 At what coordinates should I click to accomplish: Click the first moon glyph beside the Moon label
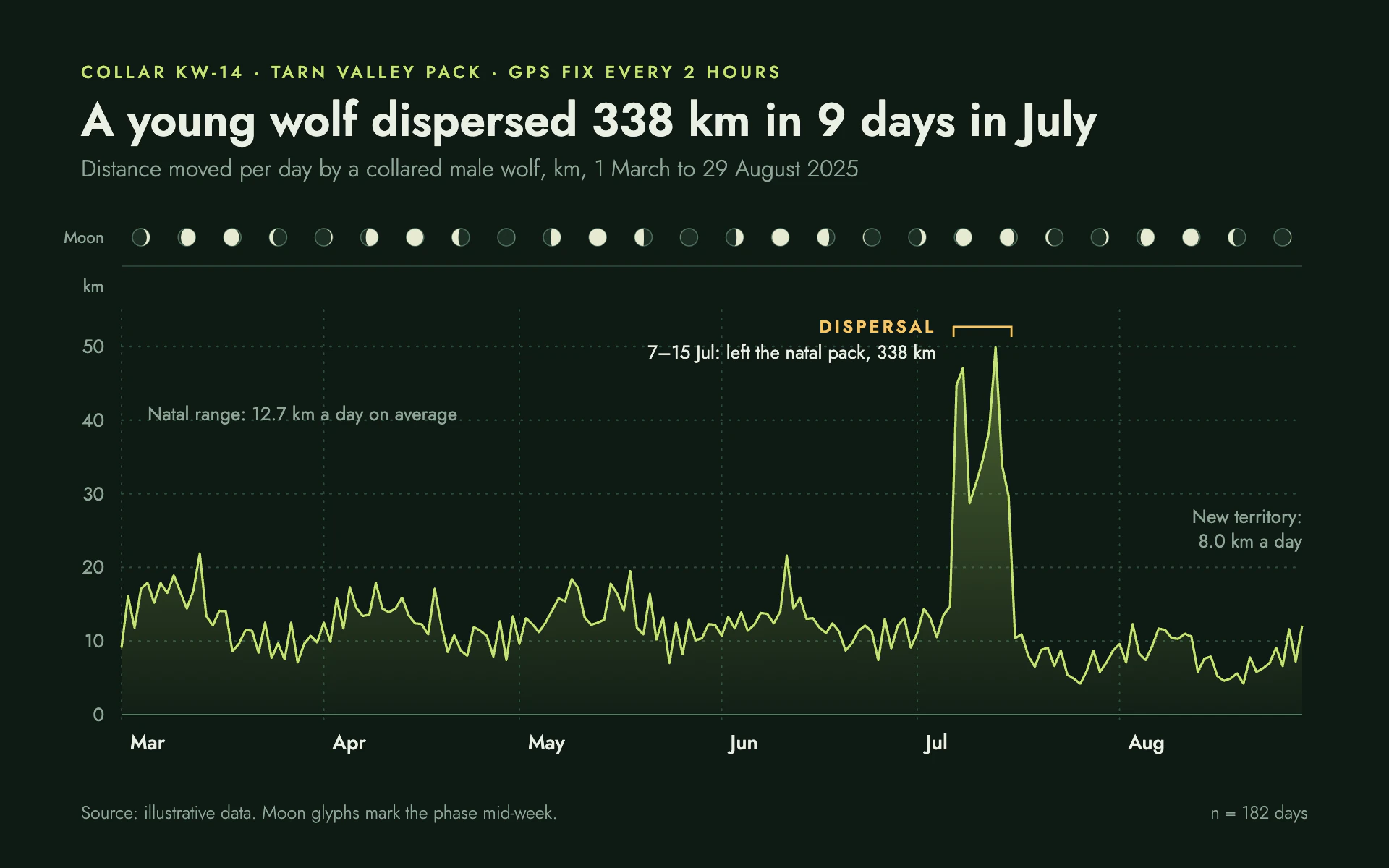141,237
